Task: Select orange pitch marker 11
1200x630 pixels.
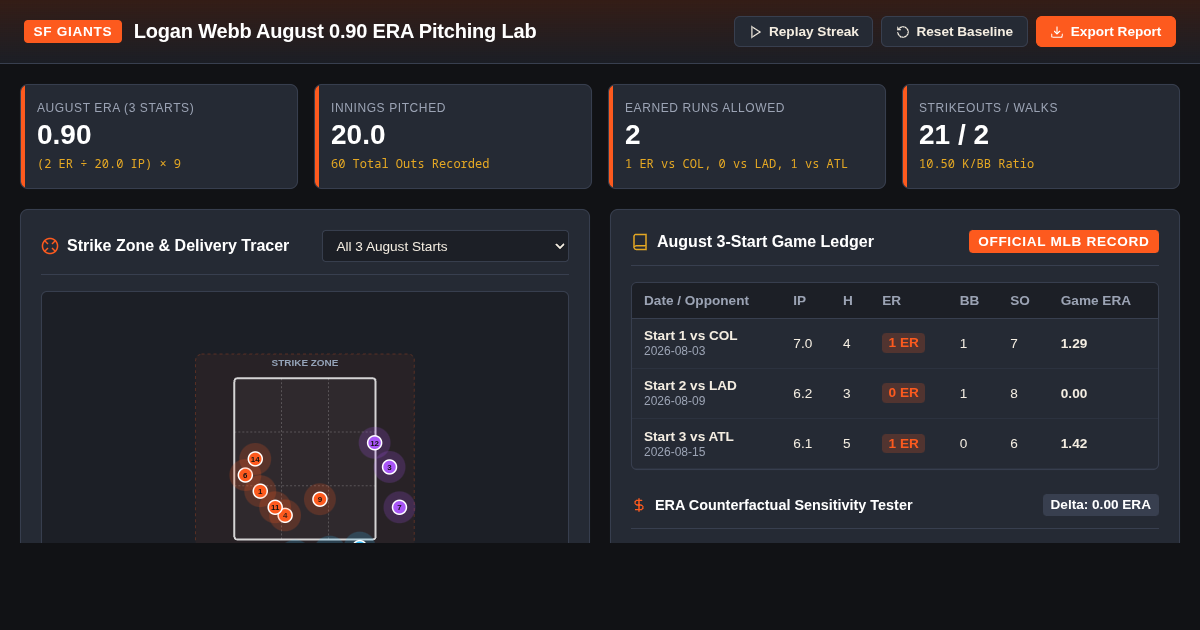Action: pos(275,507)
